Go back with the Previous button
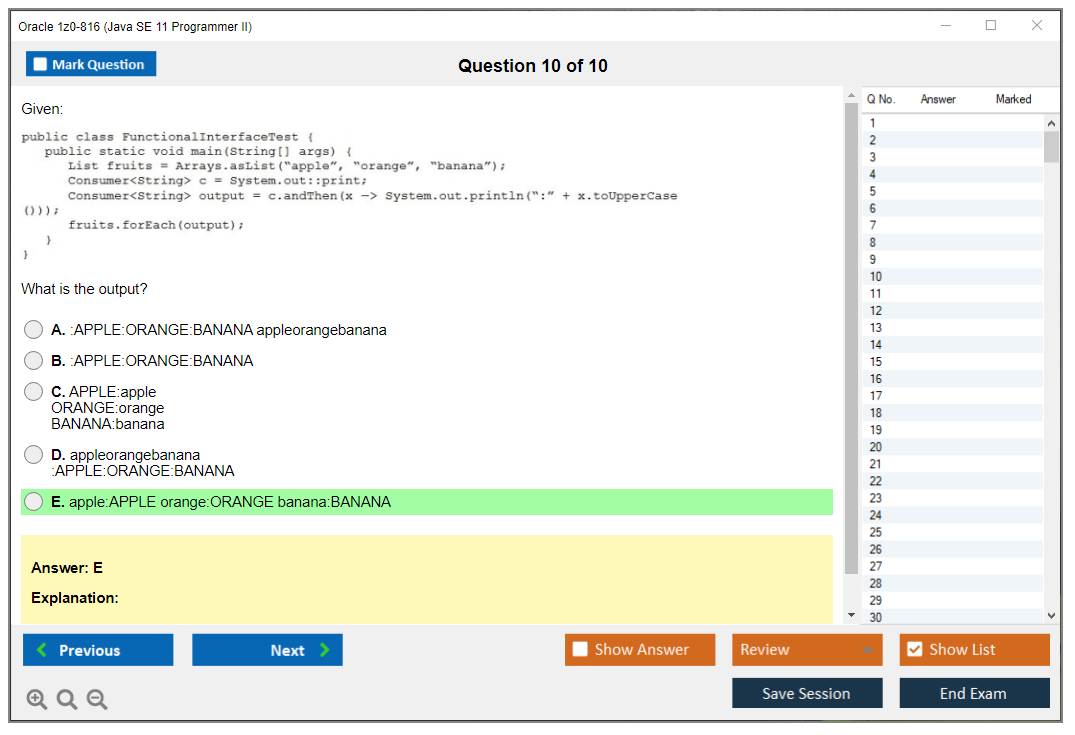 click(x=98, y=650)
